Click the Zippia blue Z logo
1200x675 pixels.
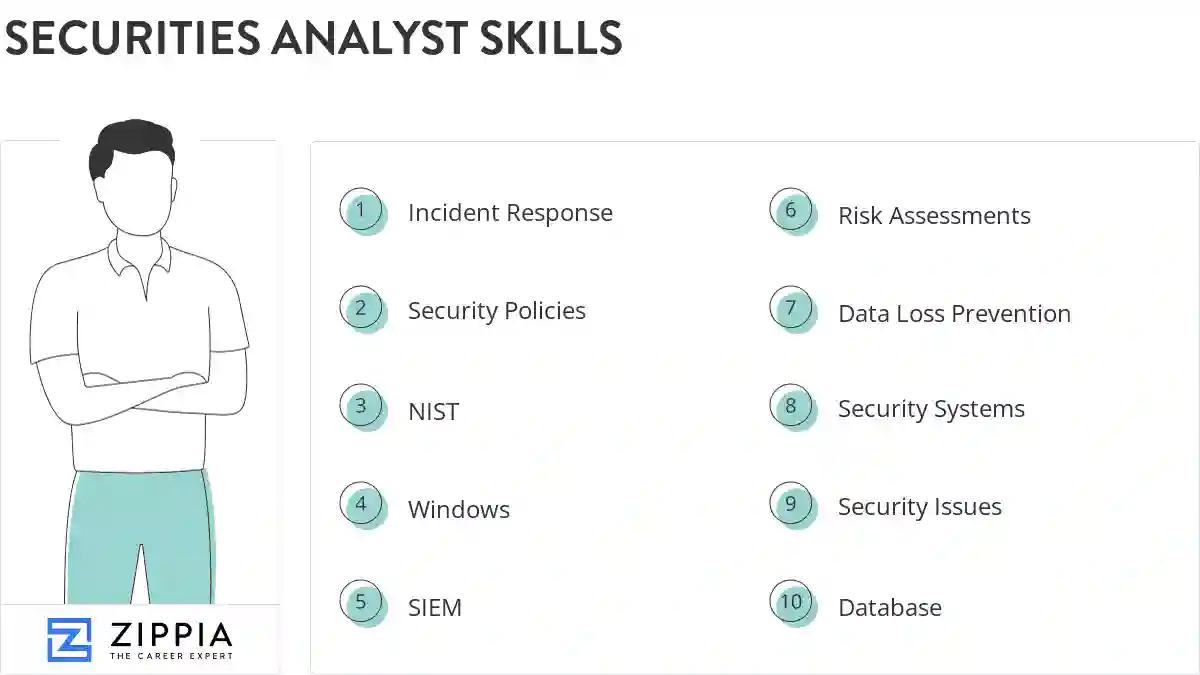[x=69, y=639]
